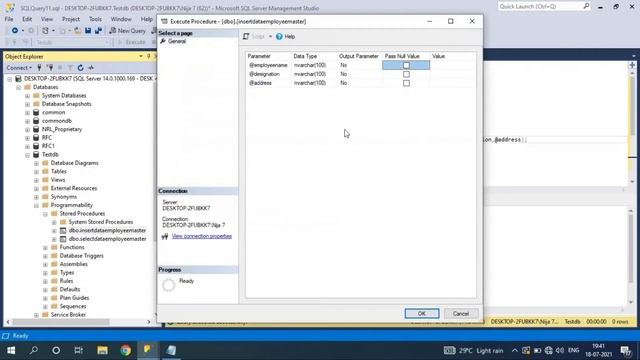Click the New Query toolbar button
Viewport: 640px width, 360px height.
click(x=127, y=31)
